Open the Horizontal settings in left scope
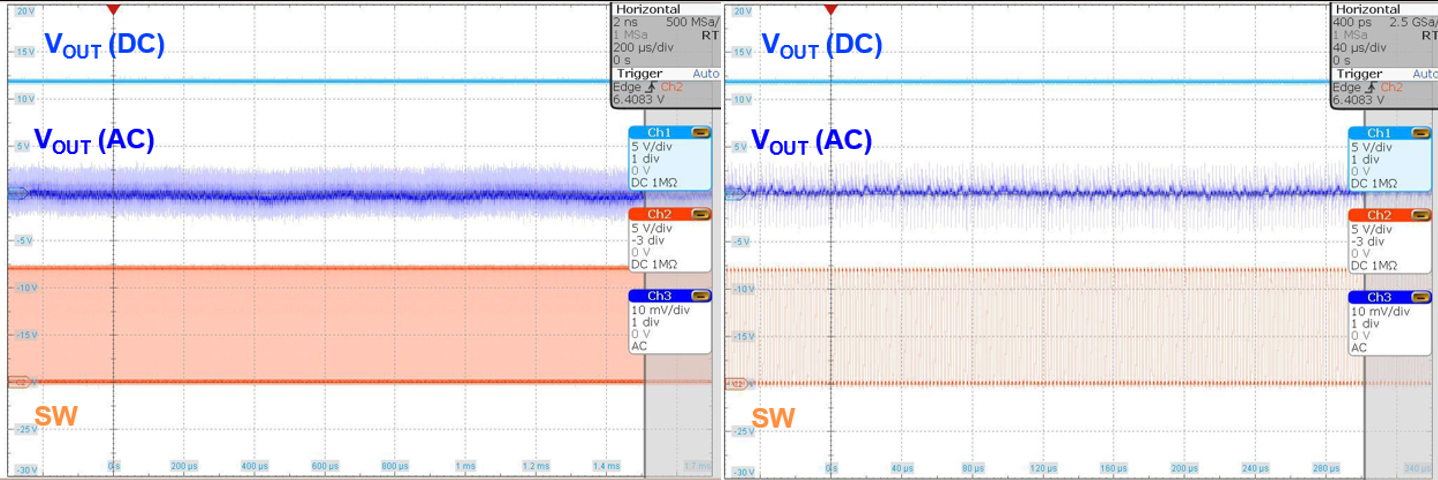This screenshot has height=480, width=1438. coord(651,9)
